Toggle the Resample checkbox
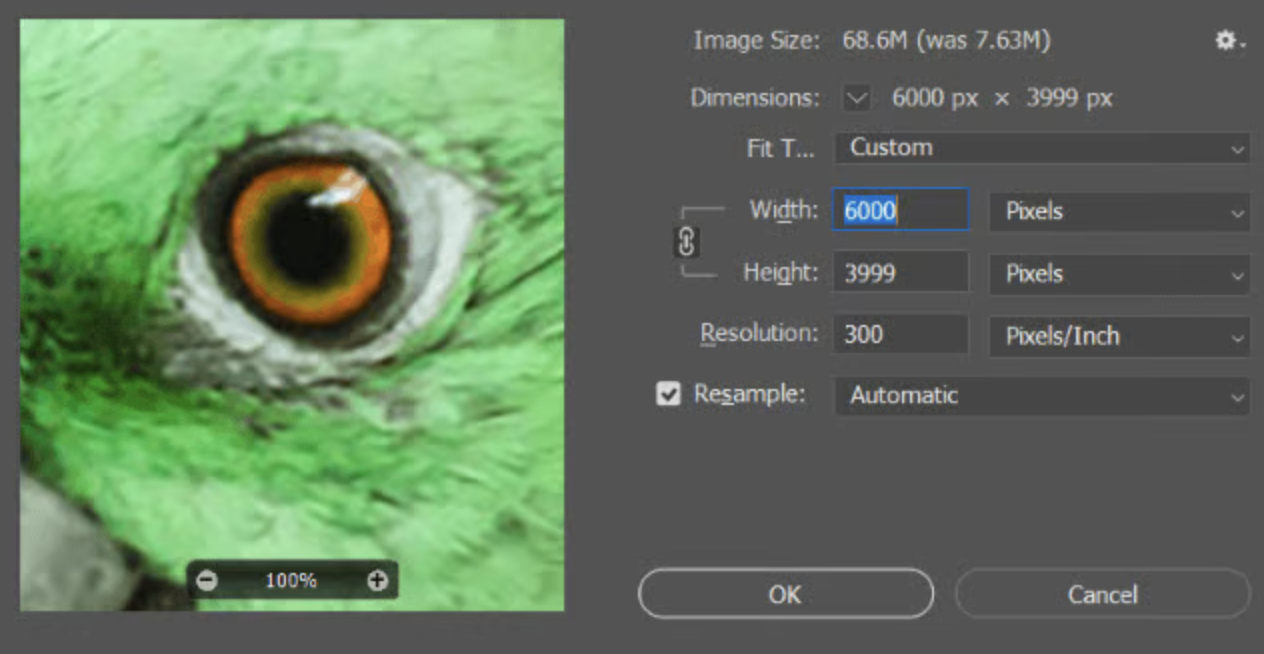This screenshot has height=654, width=1264. [668, 394]
